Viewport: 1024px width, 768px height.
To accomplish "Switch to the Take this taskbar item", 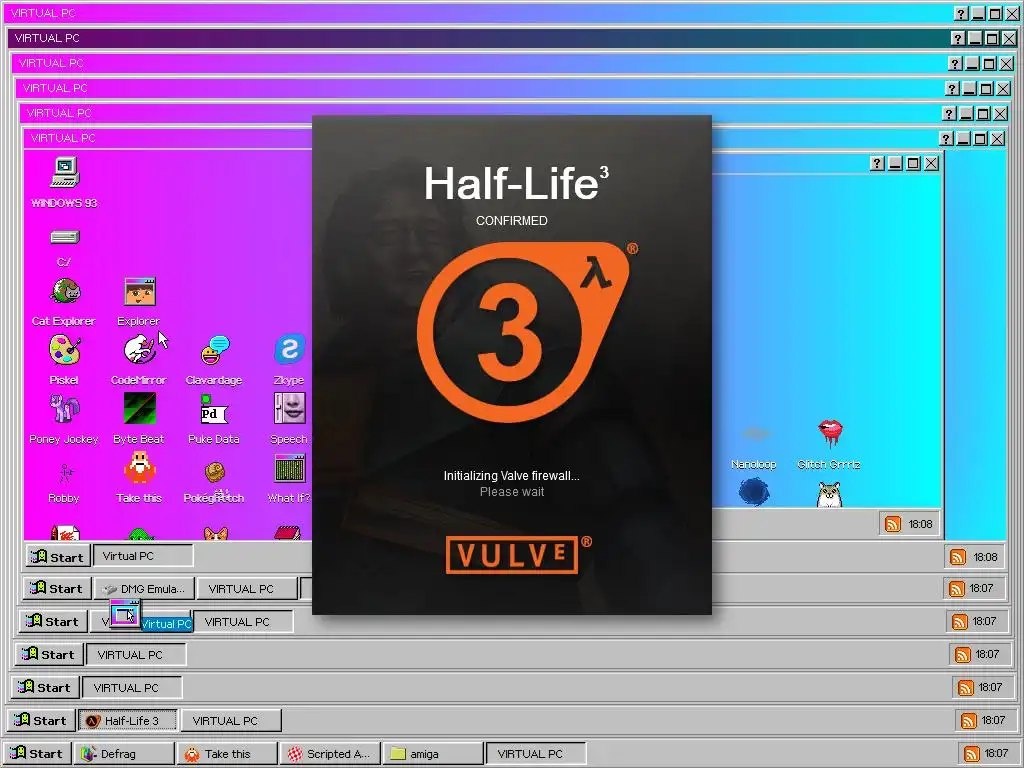I will pyautogui.click(x=227, y=754).
